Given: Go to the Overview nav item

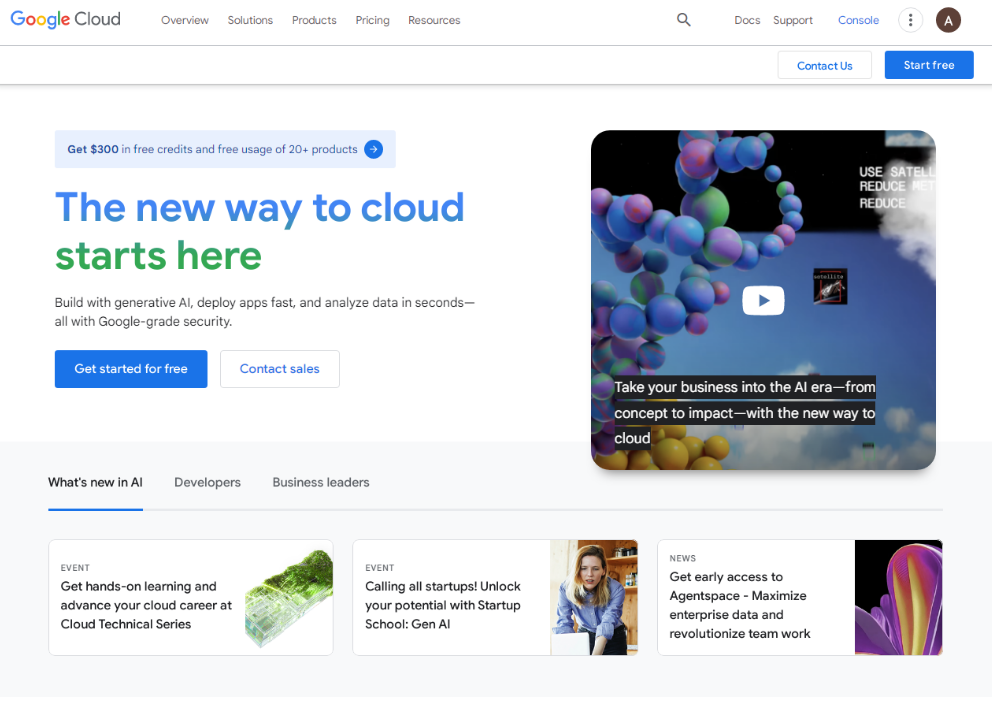Looking at the screenshot, I should (x=185, y=20).
